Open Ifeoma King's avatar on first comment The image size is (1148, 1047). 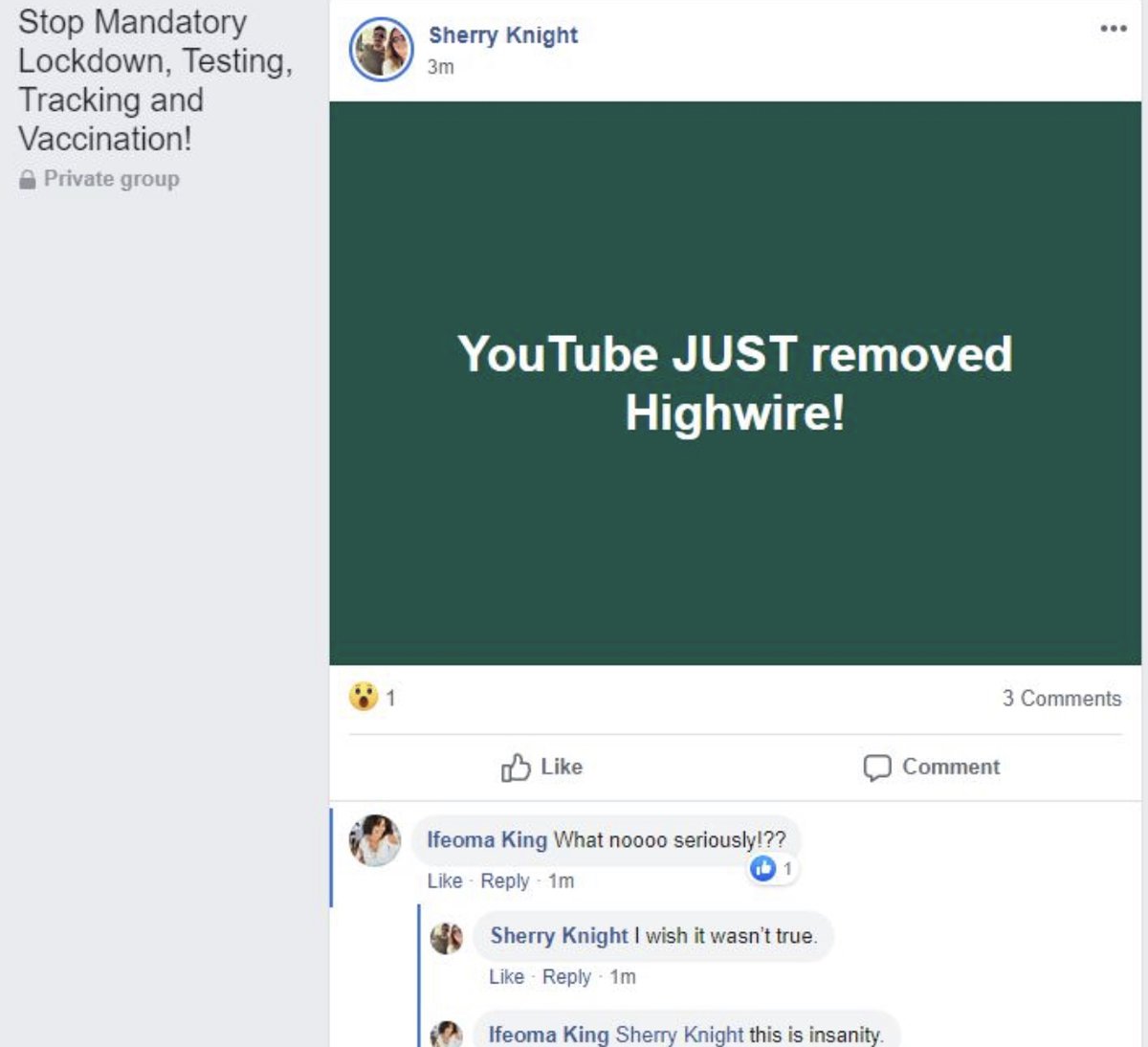pyautogui.click(x=375, y=840)
